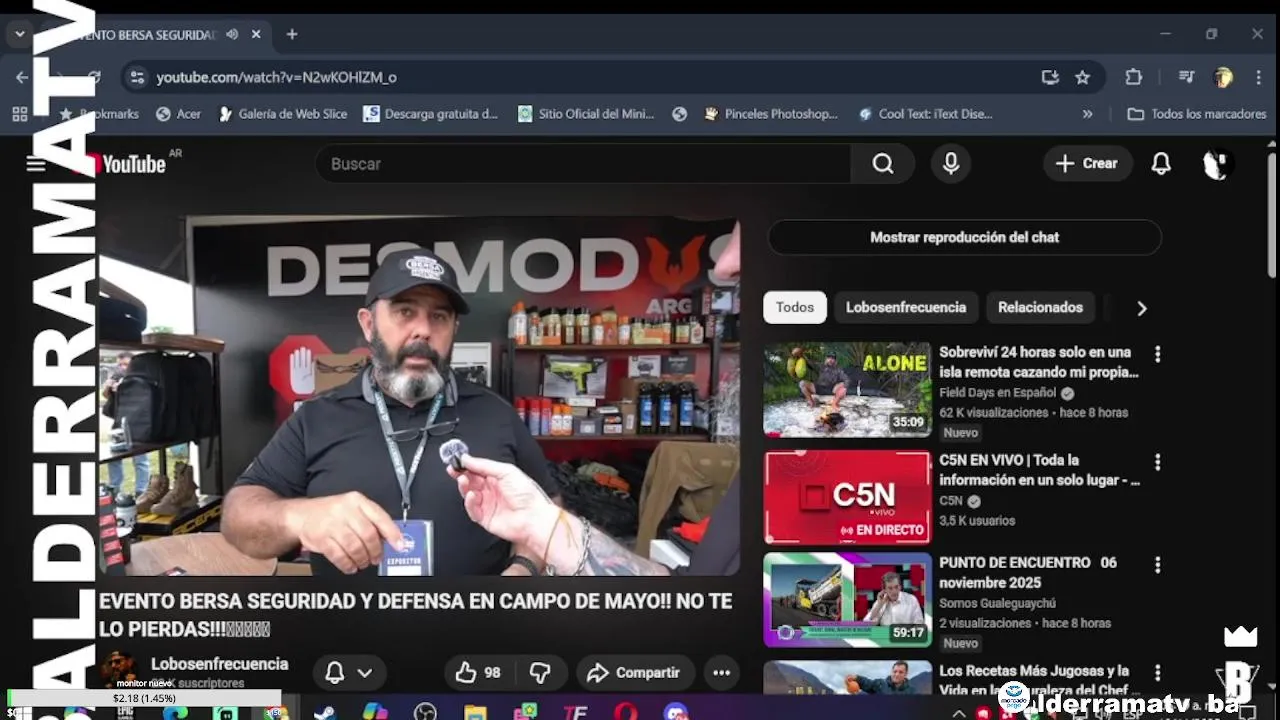View site information icon beside the URL
1280x720 pixels.
click(x=137, y=77)
